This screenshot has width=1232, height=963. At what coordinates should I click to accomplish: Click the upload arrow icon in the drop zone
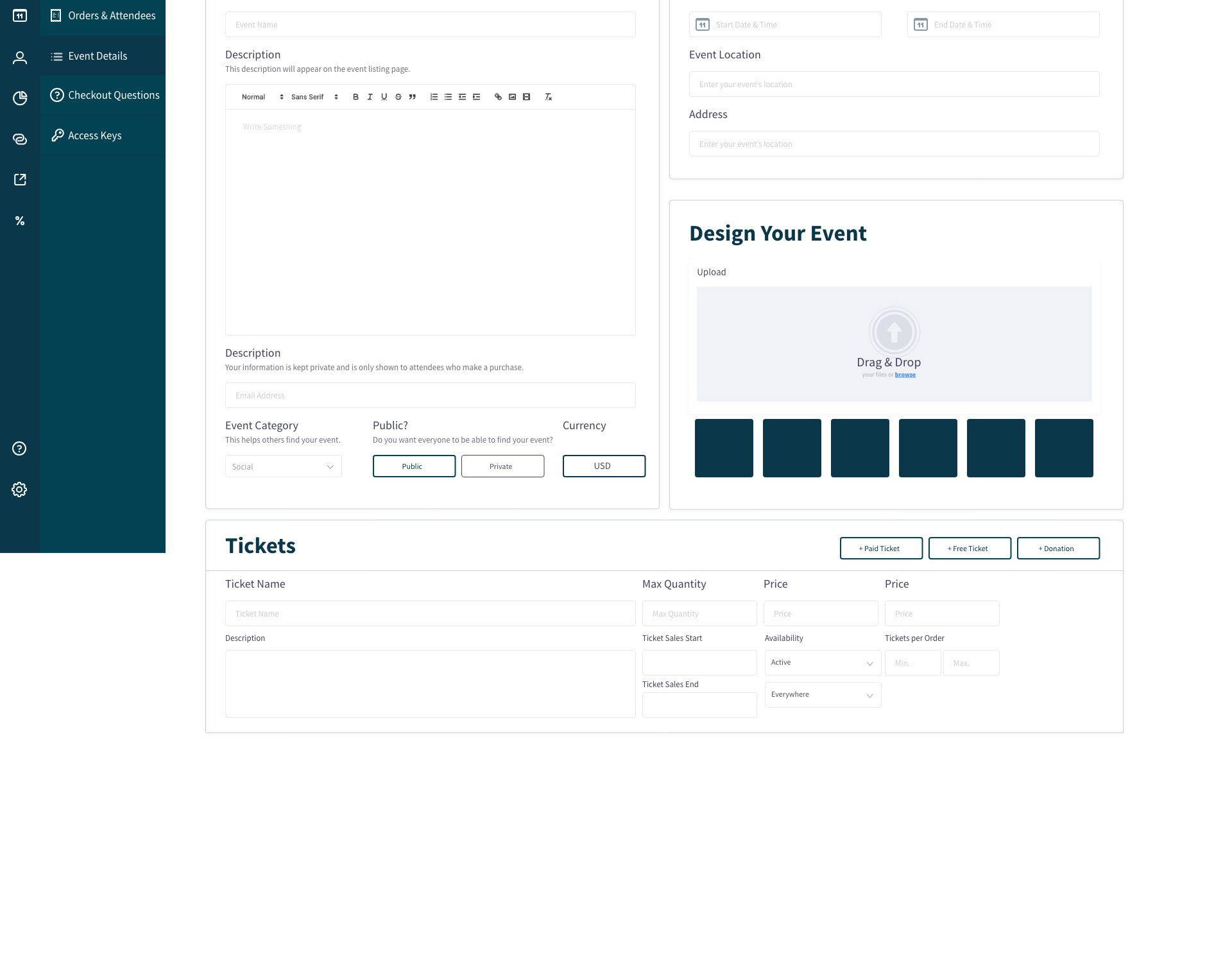(894, 332)
